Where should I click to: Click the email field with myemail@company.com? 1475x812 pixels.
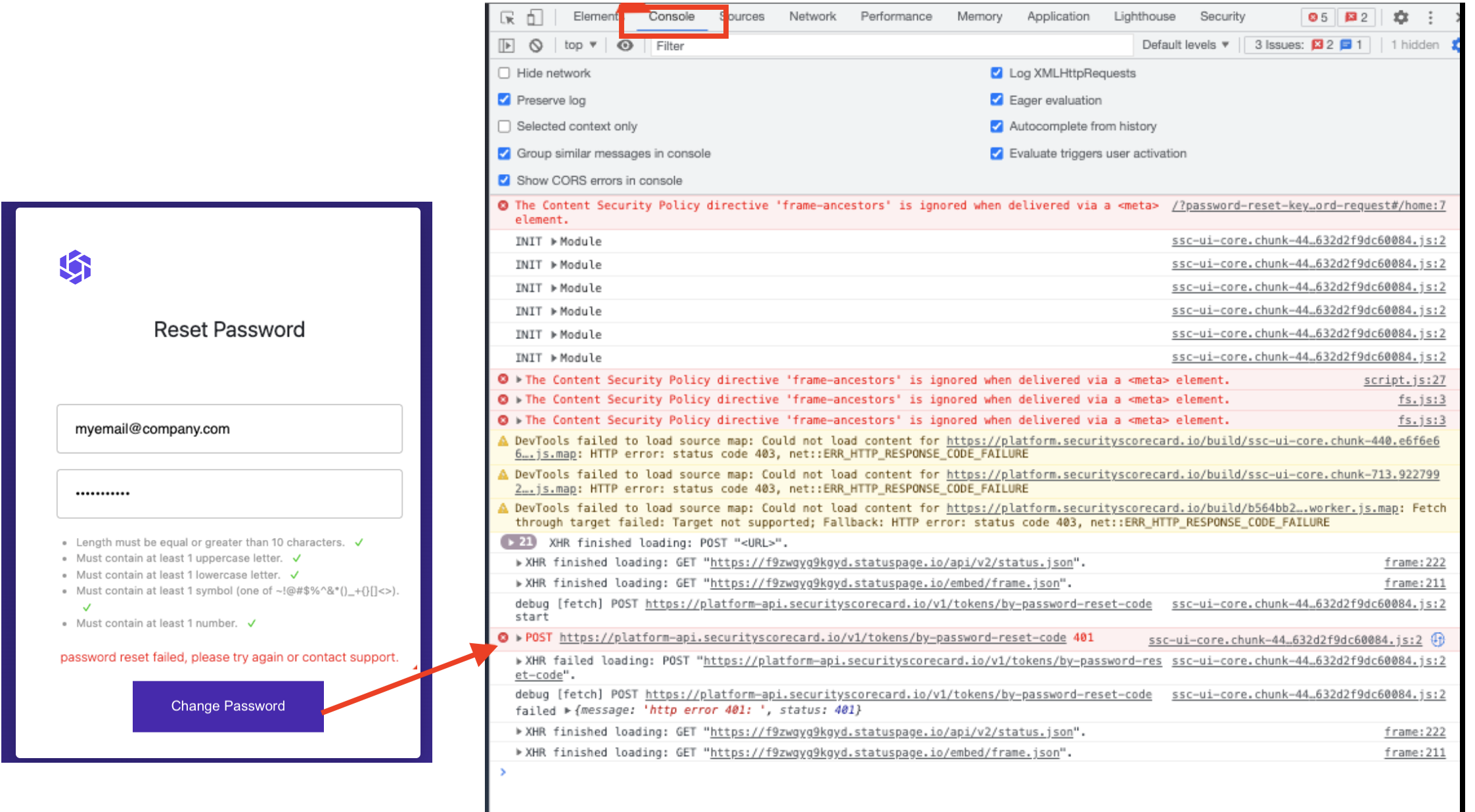(229, 428)
